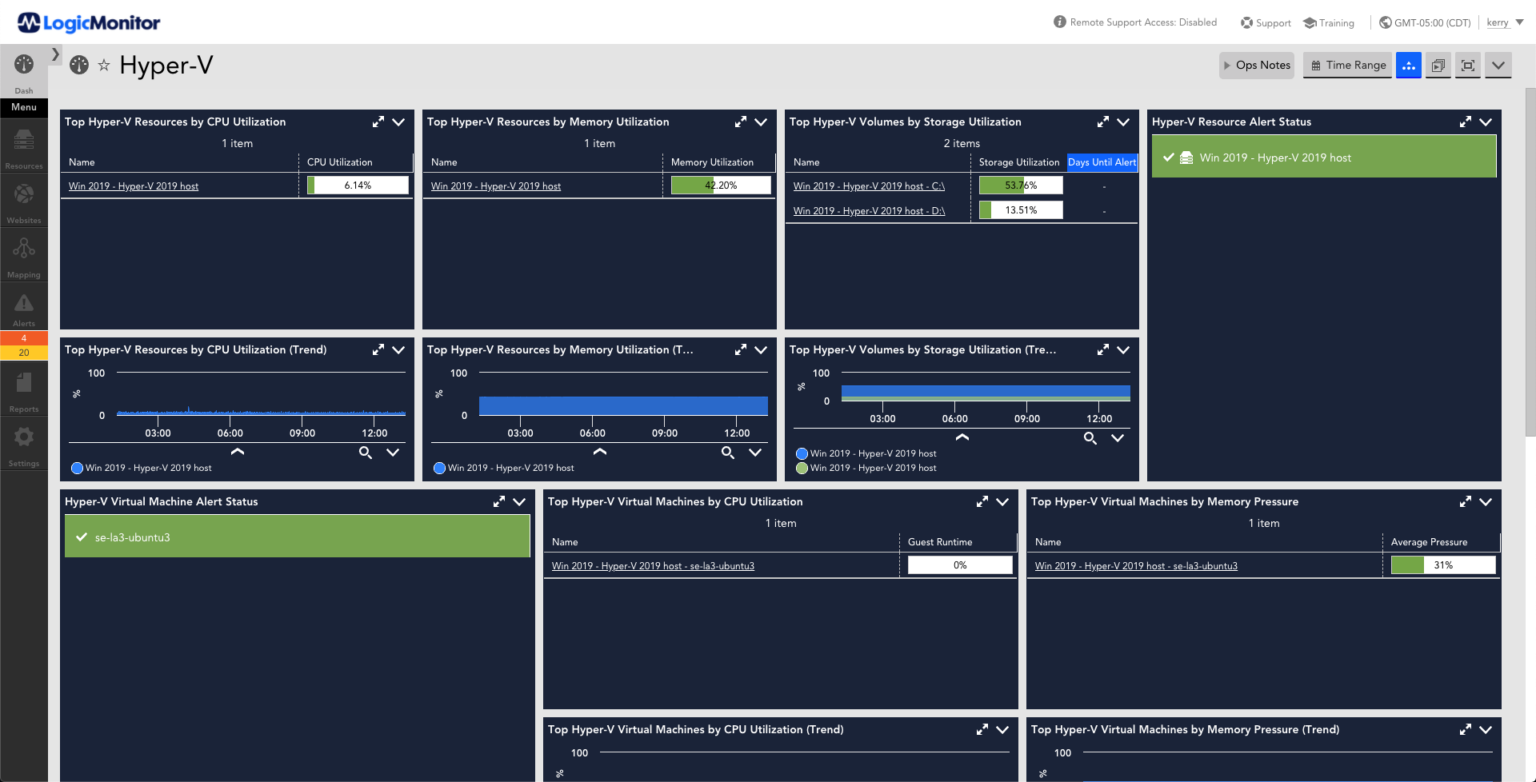Enter full screen mode for the dashboard

(1467, 64)
